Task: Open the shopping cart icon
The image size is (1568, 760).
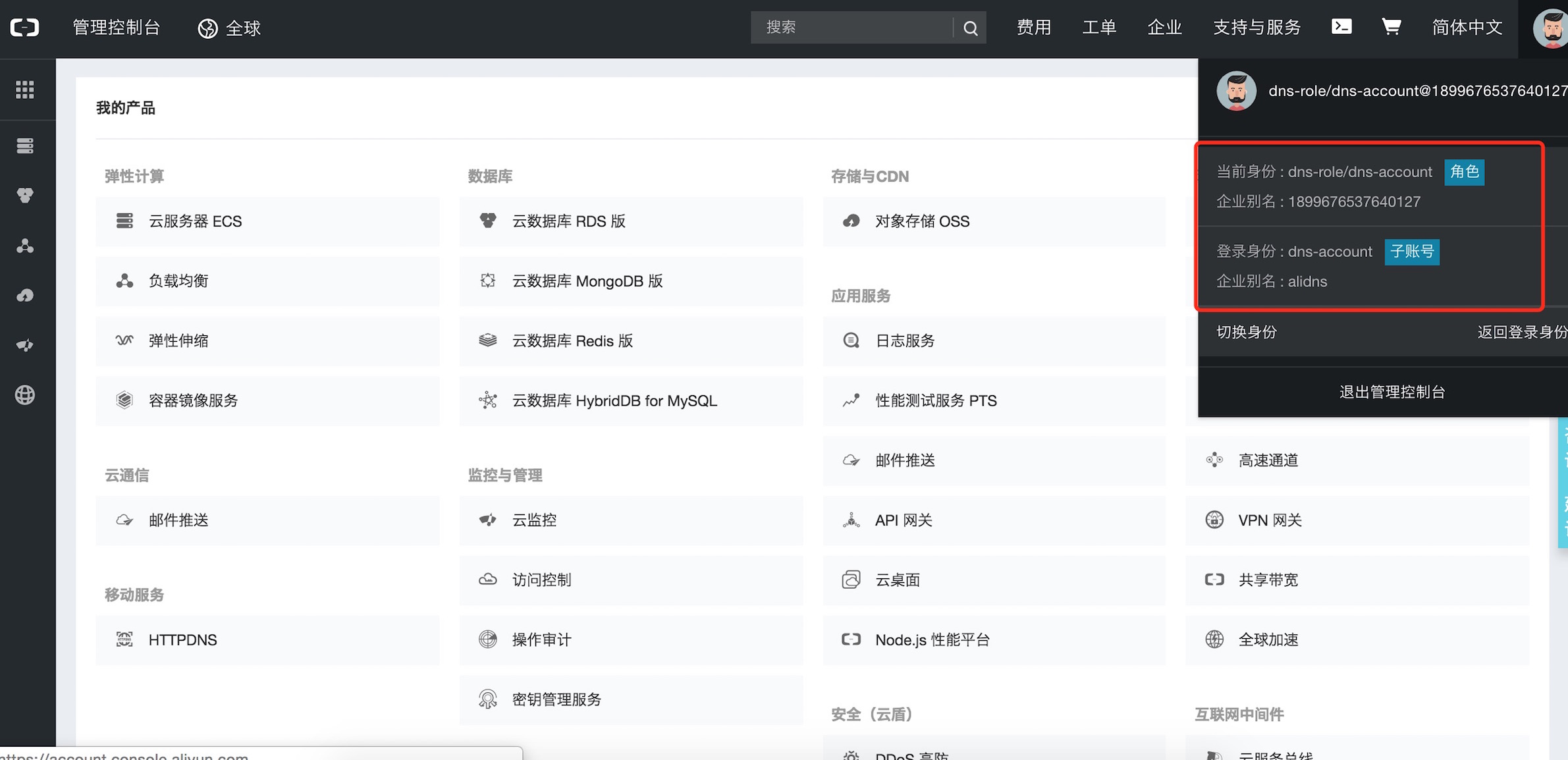Action: click(1391, 26)
